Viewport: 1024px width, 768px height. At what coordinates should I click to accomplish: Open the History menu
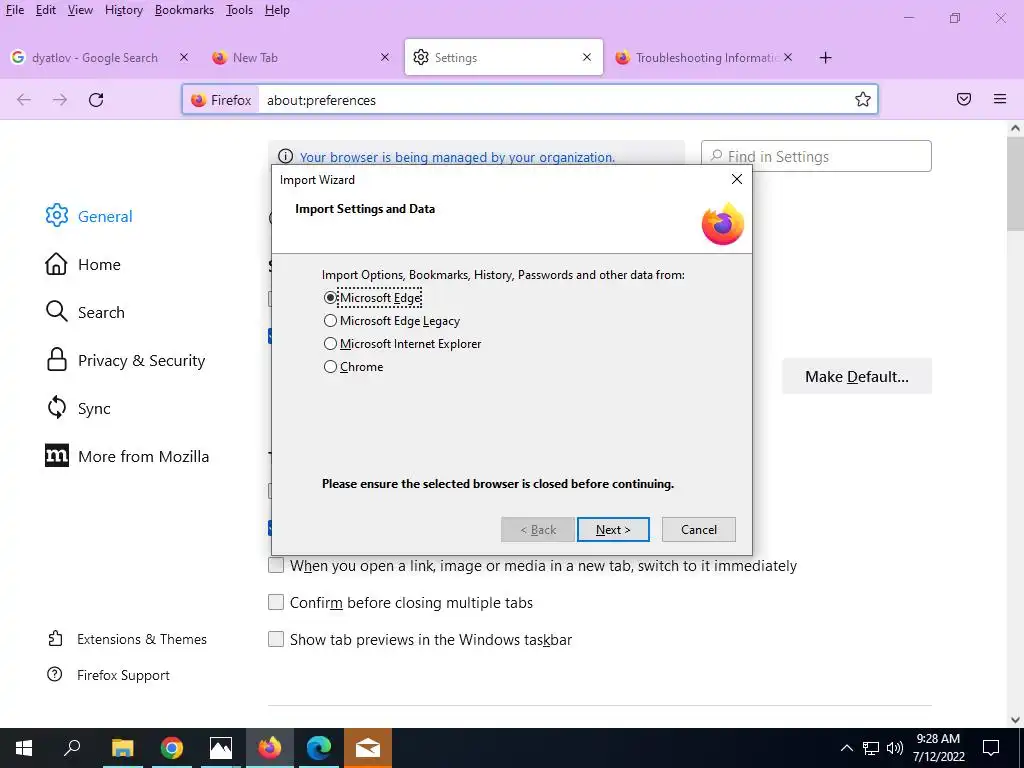coord(124,10)
